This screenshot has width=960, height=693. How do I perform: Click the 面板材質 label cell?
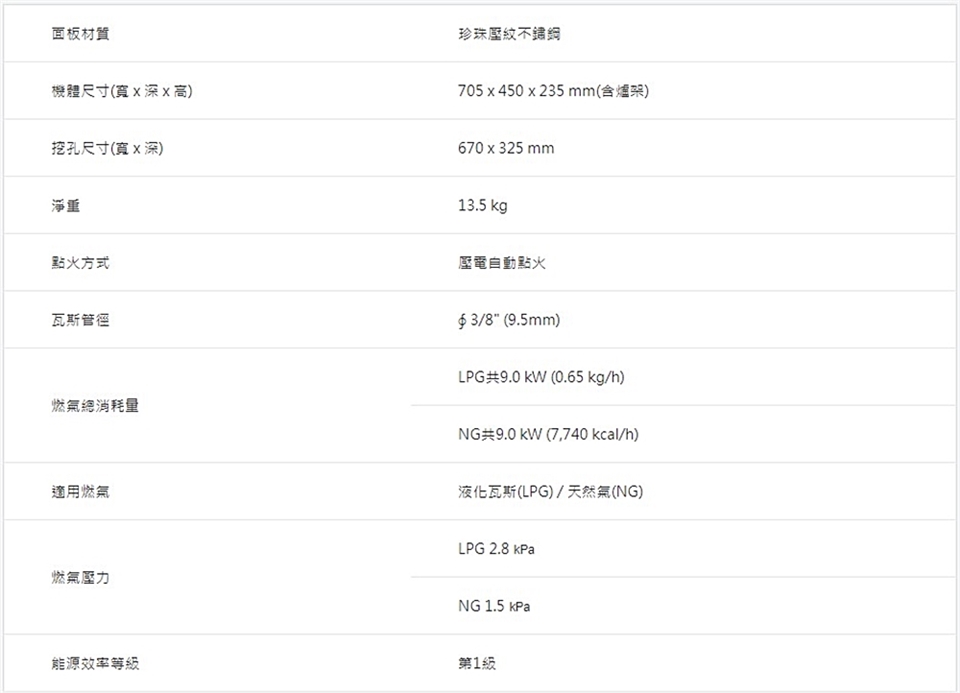pos(81,34)
